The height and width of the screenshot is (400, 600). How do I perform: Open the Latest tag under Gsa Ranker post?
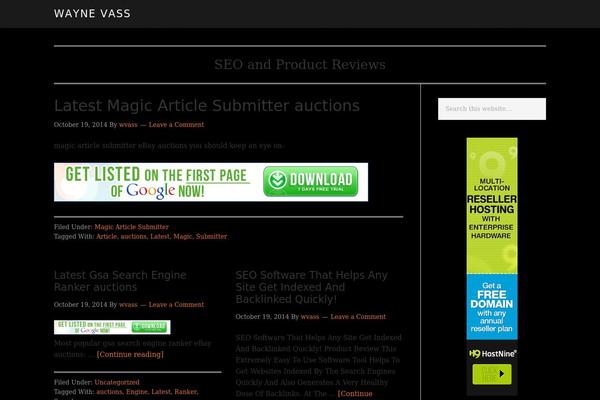click(x=161, y=392)
